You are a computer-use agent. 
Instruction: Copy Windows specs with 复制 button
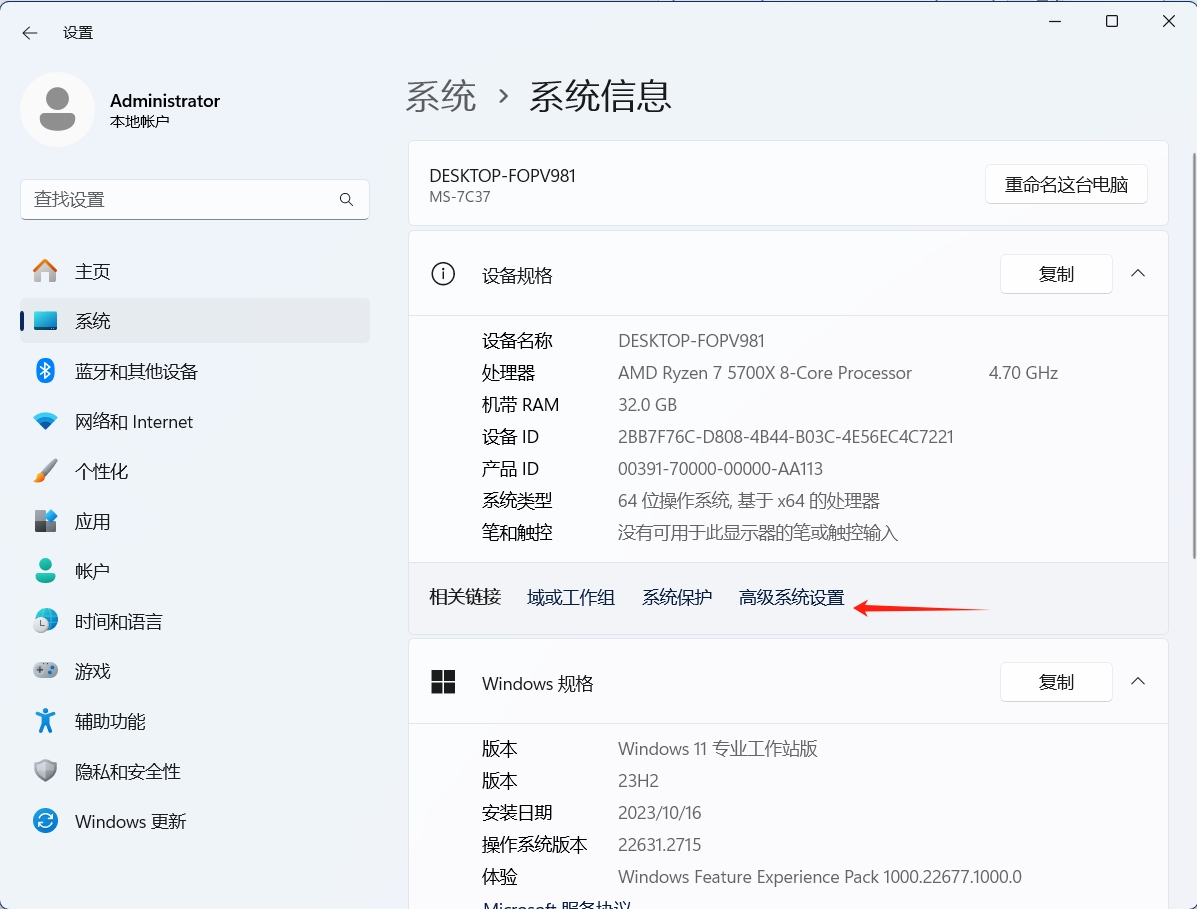coord(1056,682)
